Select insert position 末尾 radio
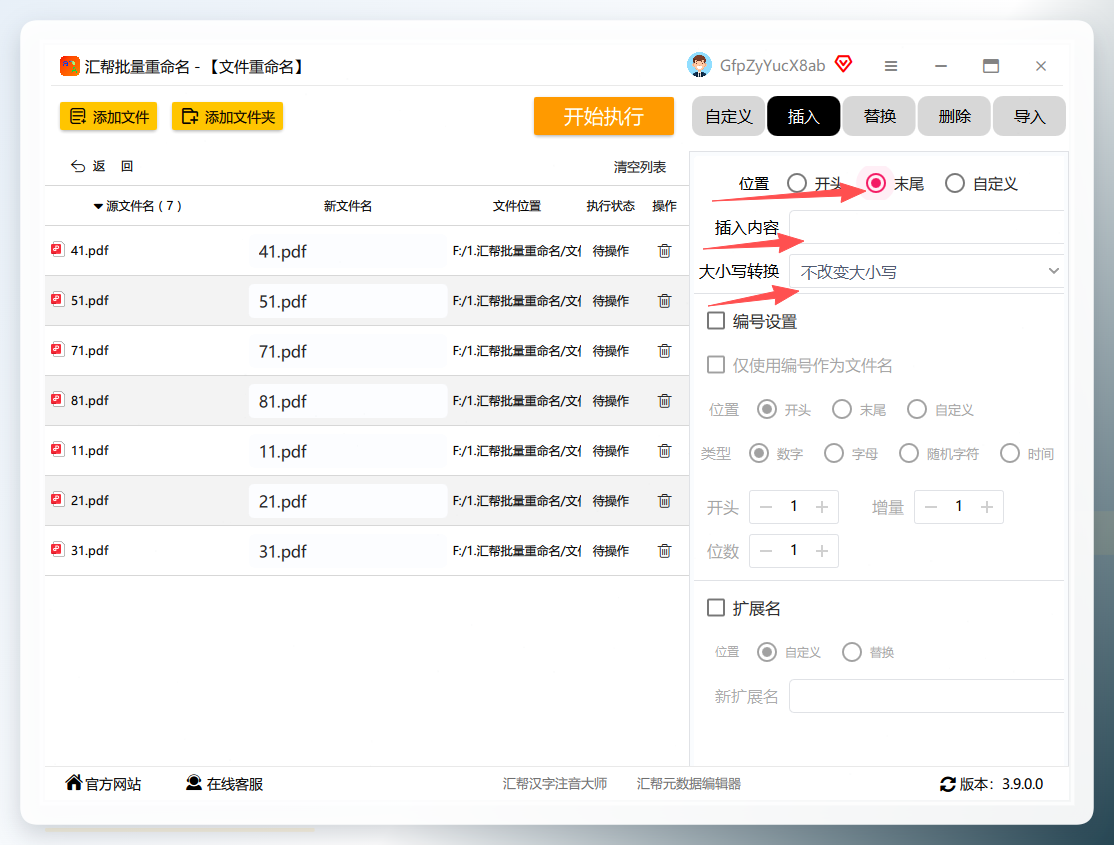The height and width of the screenshot is (845, 1114). click(876, 183)
